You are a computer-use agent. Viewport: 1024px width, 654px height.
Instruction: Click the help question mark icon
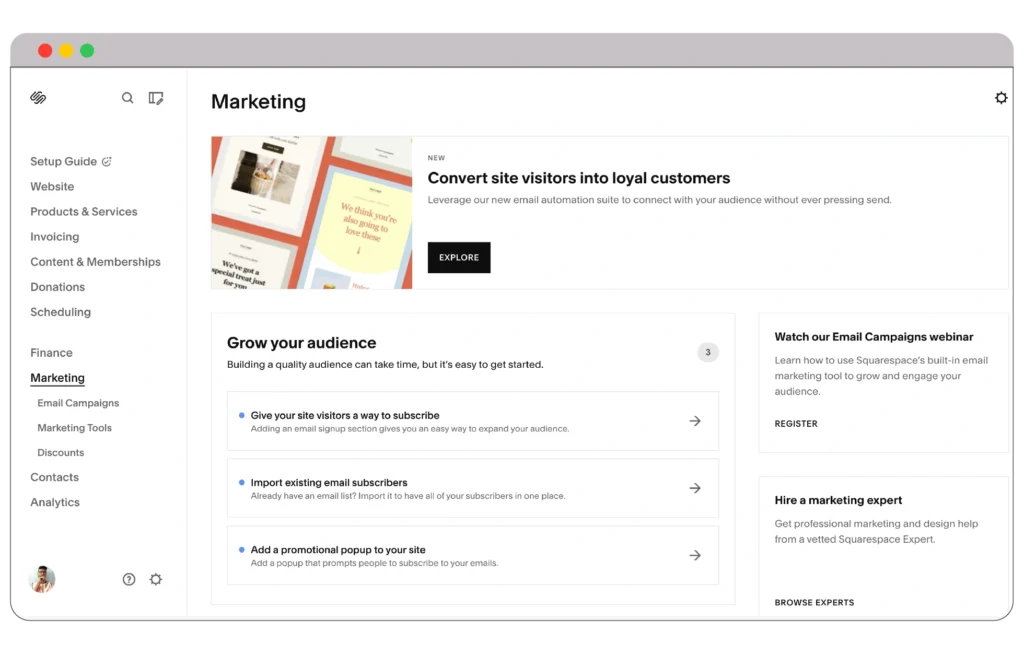coord(128,579)
